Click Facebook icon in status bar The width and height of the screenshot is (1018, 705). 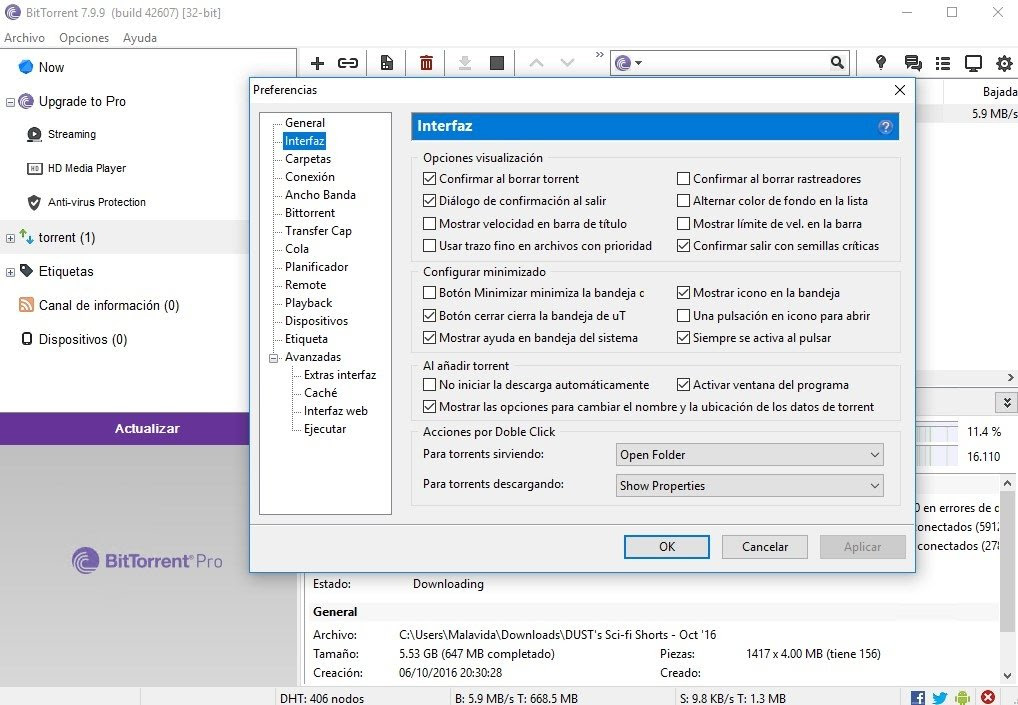[918, 698]
